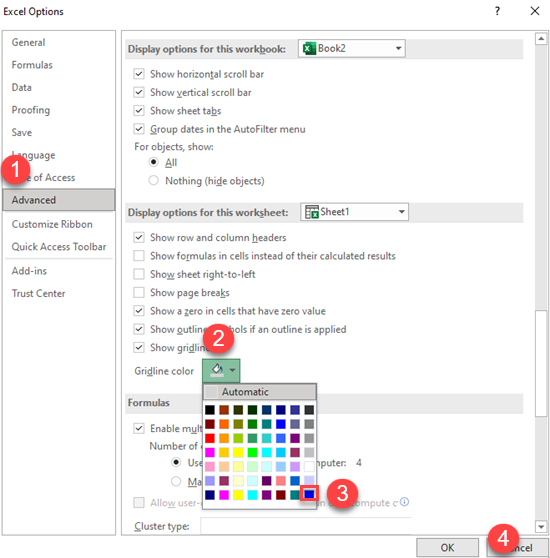The width and height of the screenshot is (550, 558).
Task: Toggle Enable multi-threaded calculation checkbox
Action: pos(139,428)
